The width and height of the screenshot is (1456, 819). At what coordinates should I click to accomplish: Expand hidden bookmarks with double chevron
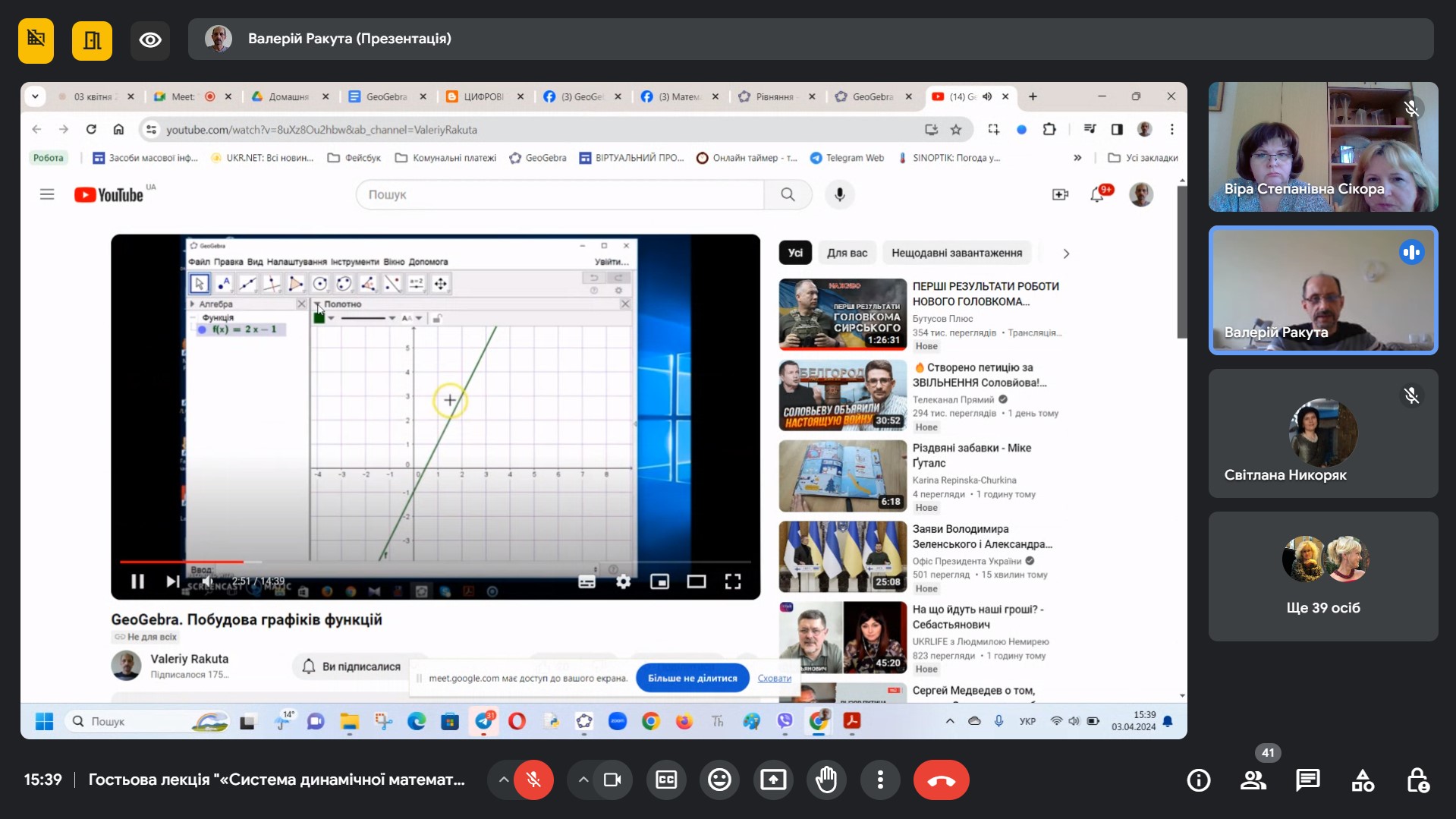(1077, 158)
